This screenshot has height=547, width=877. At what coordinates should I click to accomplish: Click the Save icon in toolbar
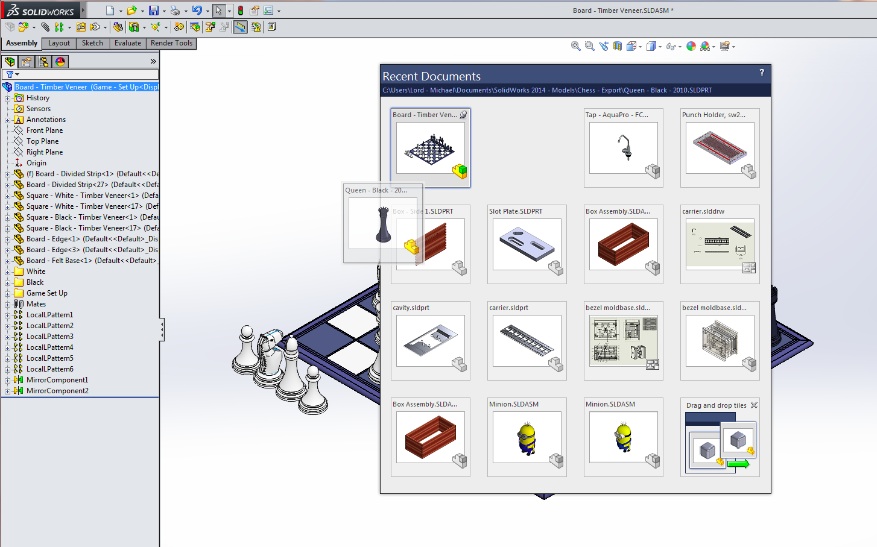pos(153,10)
